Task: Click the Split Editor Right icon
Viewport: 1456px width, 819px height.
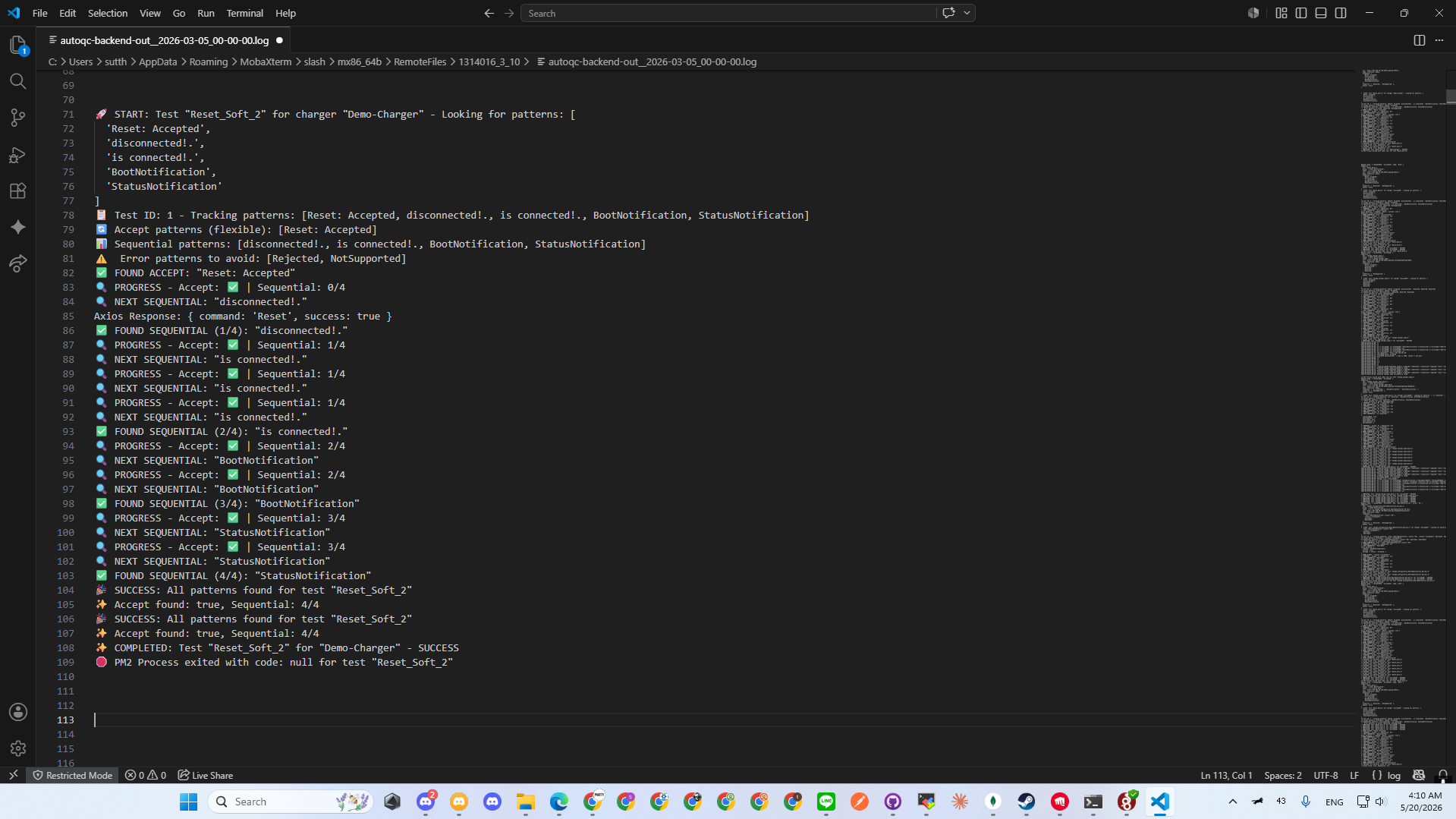Action: (x=1419, y=40)
